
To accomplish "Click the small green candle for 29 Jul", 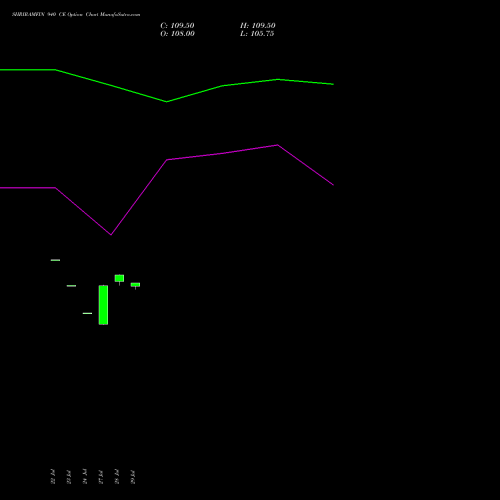I will (x=135, y=285).
